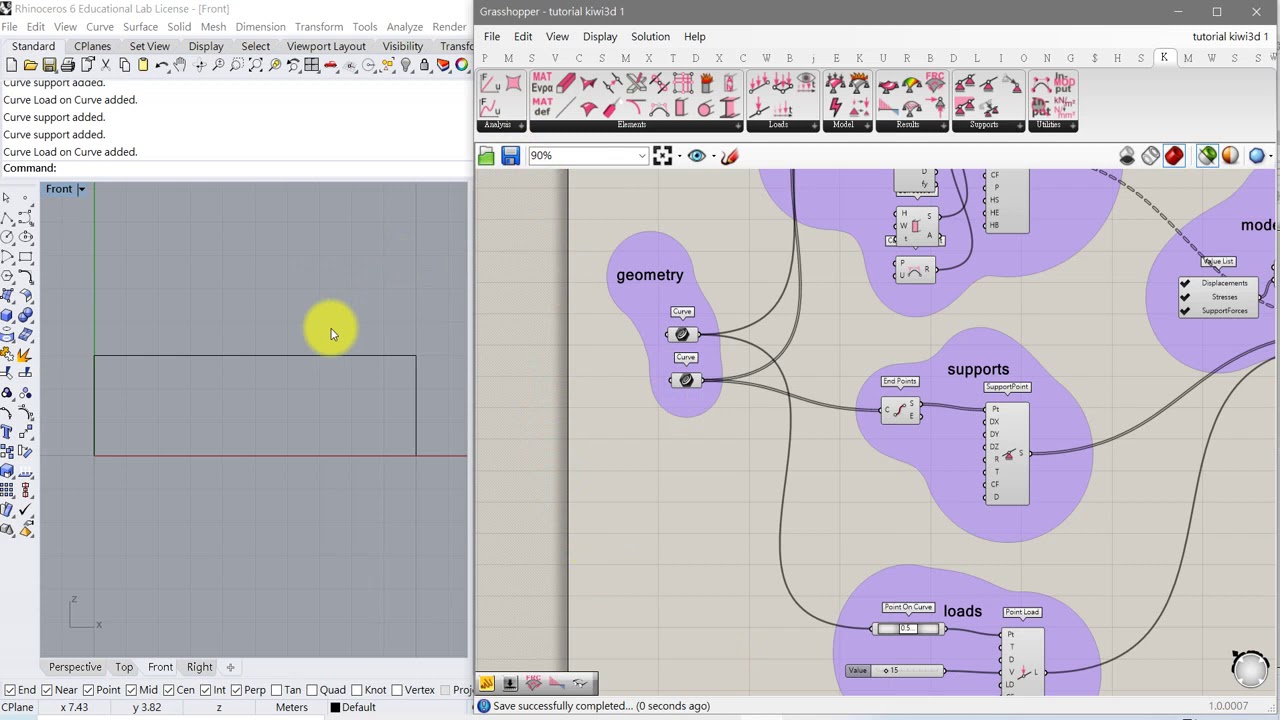Click the Open file folder icon in Rhino

pos(30,65)
